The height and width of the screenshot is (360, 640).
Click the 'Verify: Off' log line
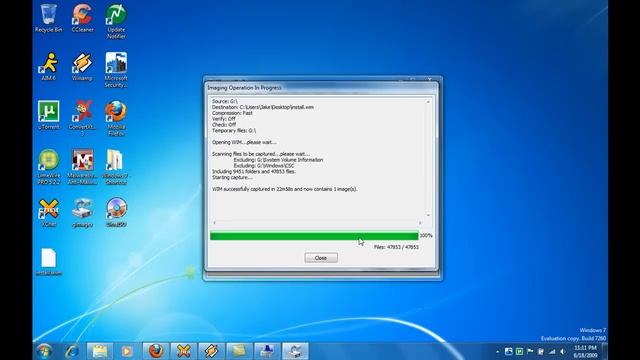pyautogui.click(x=224, y=119)
